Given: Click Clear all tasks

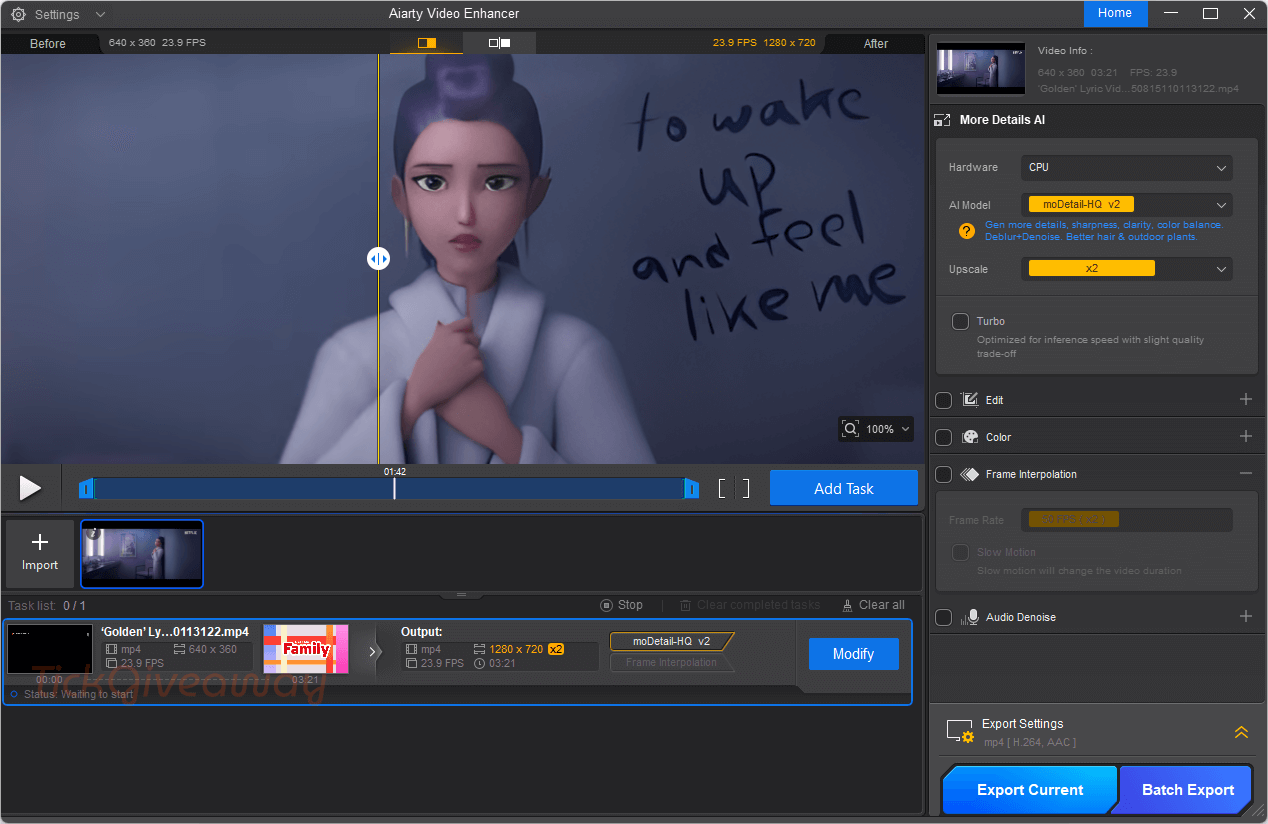Looking at the screenshot, I should pos(873,605).
